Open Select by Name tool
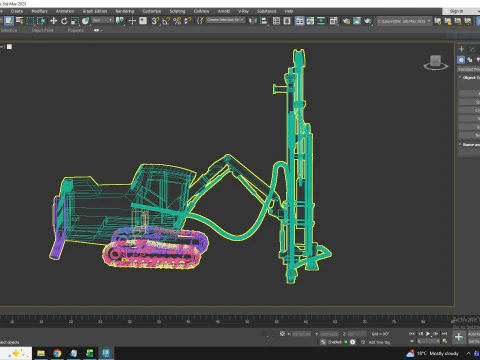480x360 pixels. tap(20, 21)
